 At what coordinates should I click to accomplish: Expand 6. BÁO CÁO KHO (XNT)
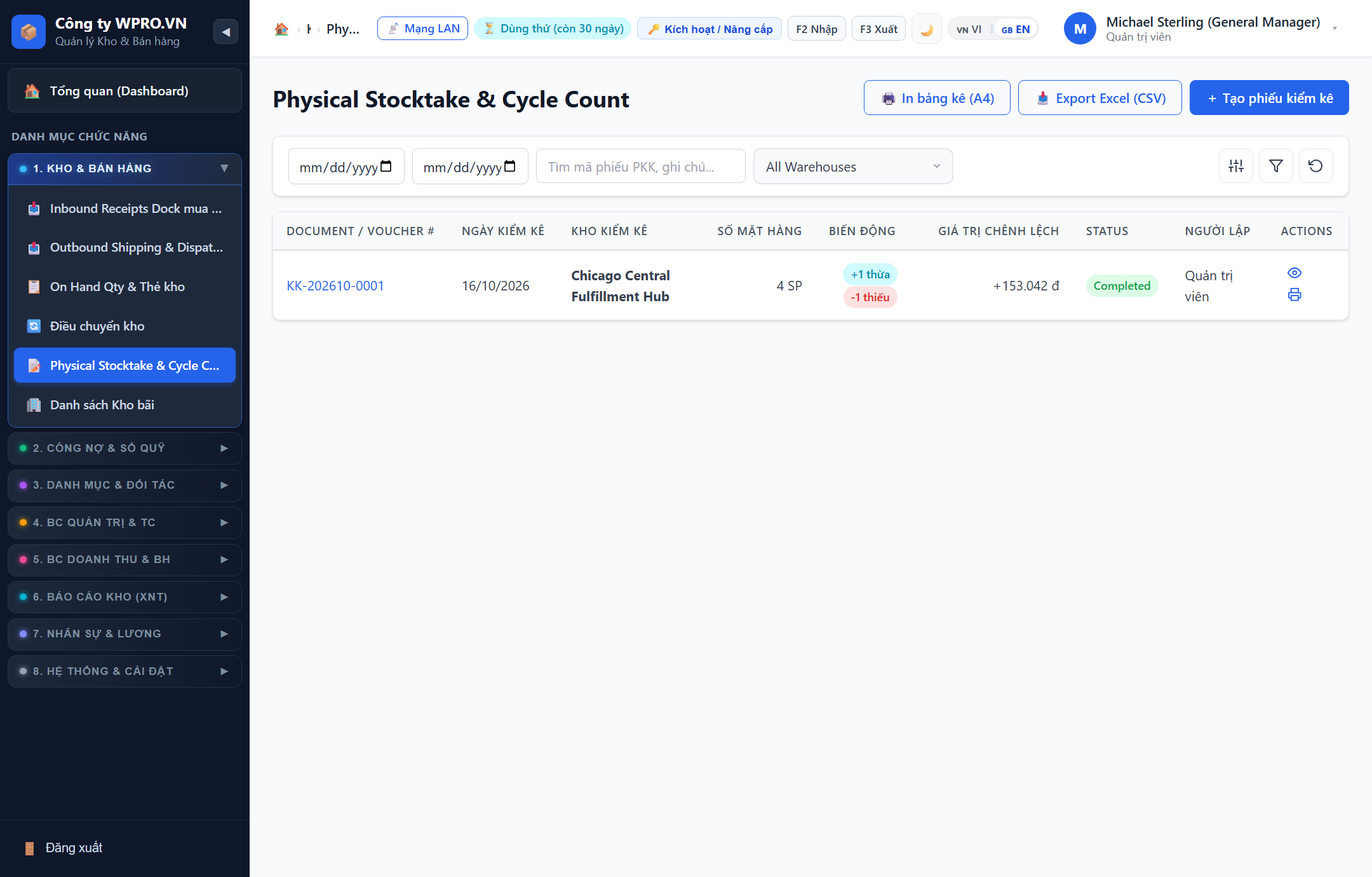[x=124, y=597]
